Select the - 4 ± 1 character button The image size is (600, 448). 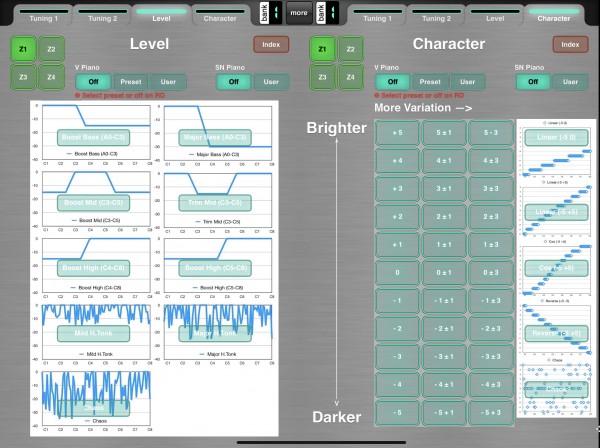444,384
